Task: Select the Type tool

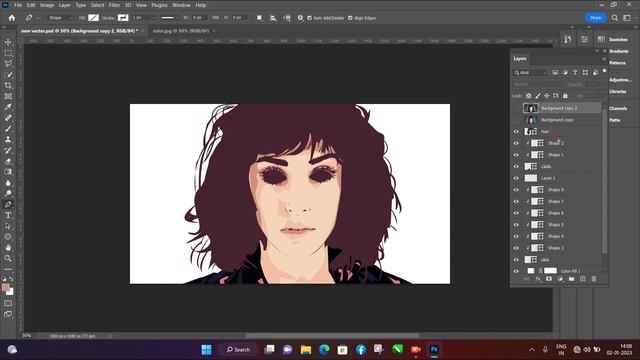Action: click(x=8, y=215)
